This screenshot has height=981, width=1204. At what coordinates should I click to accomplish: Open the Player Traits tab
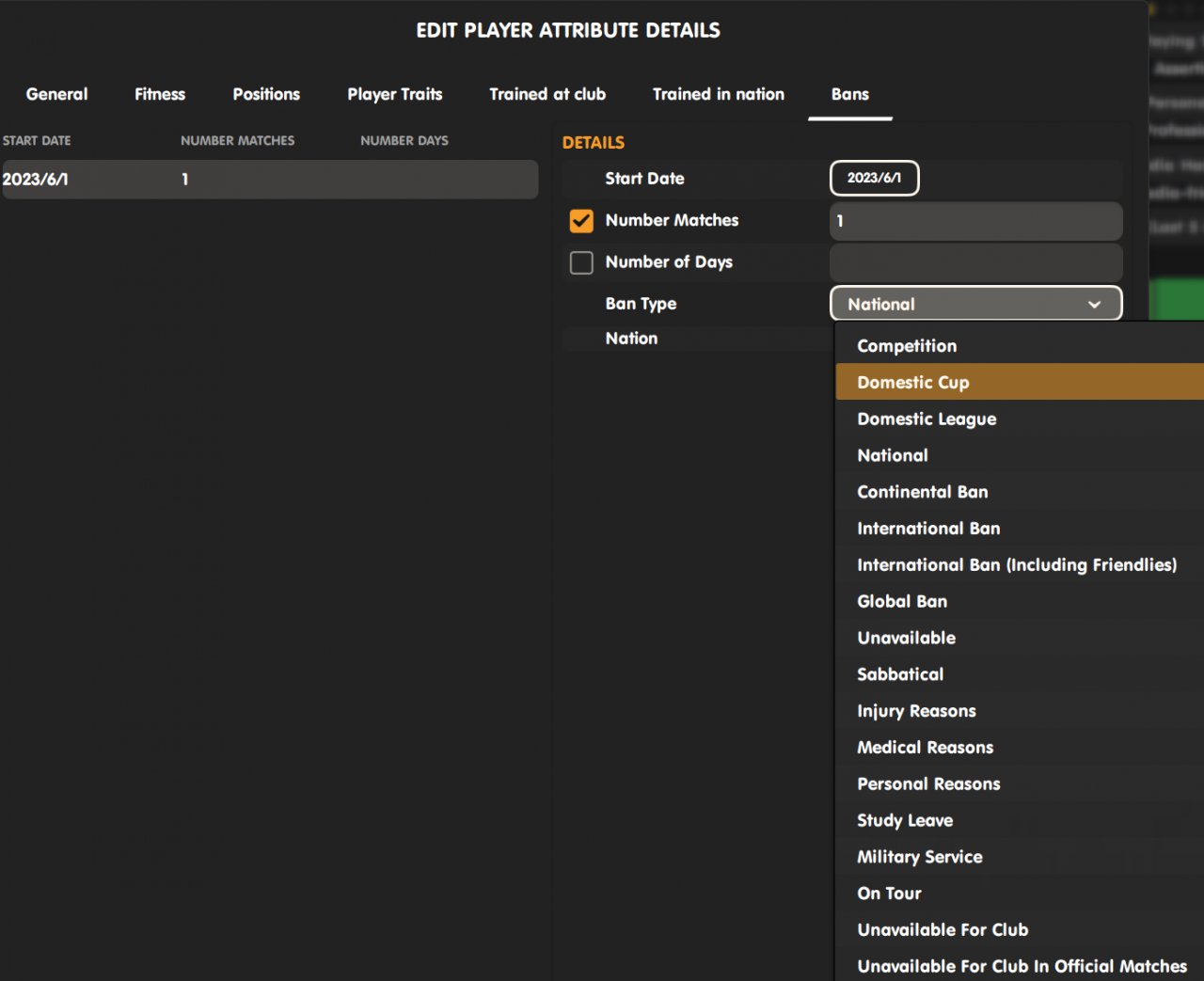pos(394,94)
